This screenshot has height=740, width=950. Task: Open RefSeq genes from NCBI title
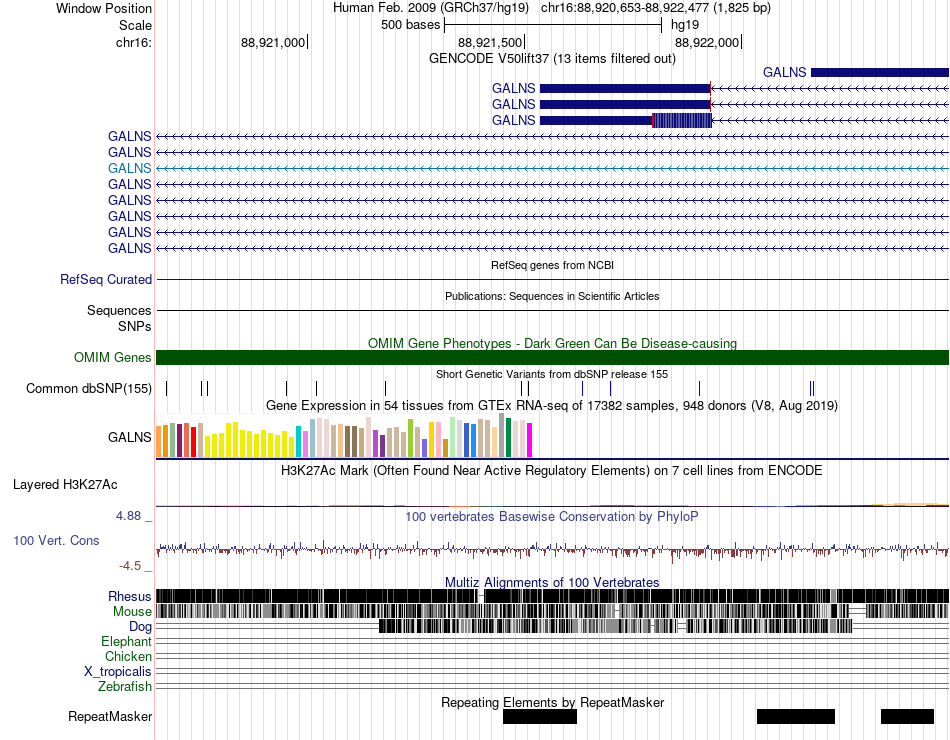click(x=552, y=265)
